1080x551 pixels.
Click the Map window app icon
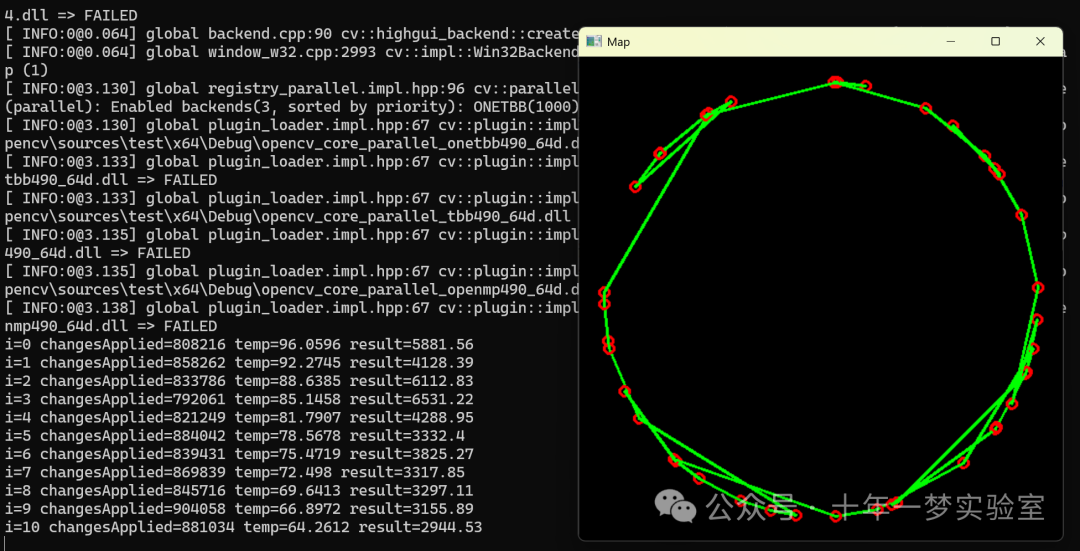point(593,42)
